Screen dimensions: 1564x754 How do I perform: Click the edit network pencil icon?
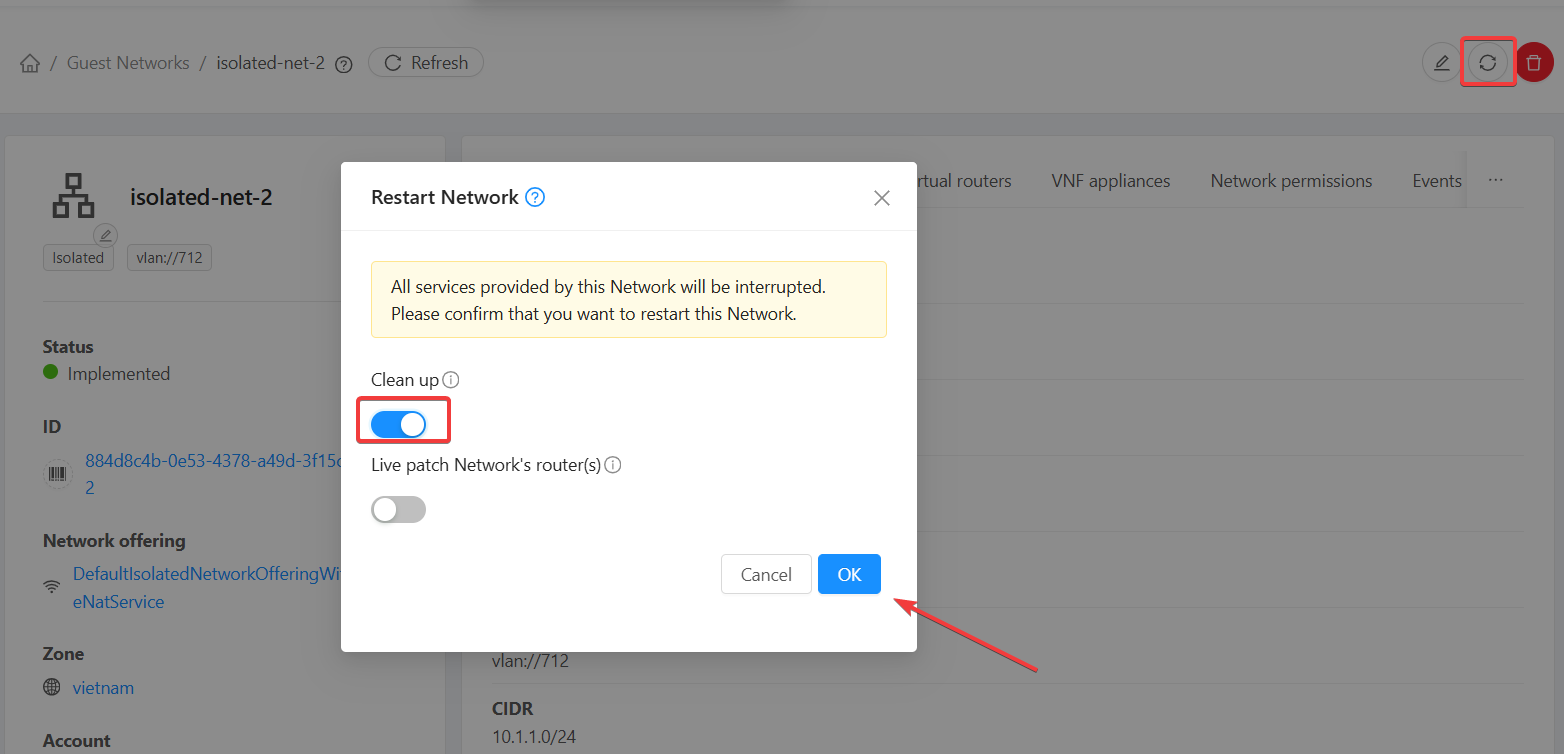click(x=1441, y=63)
